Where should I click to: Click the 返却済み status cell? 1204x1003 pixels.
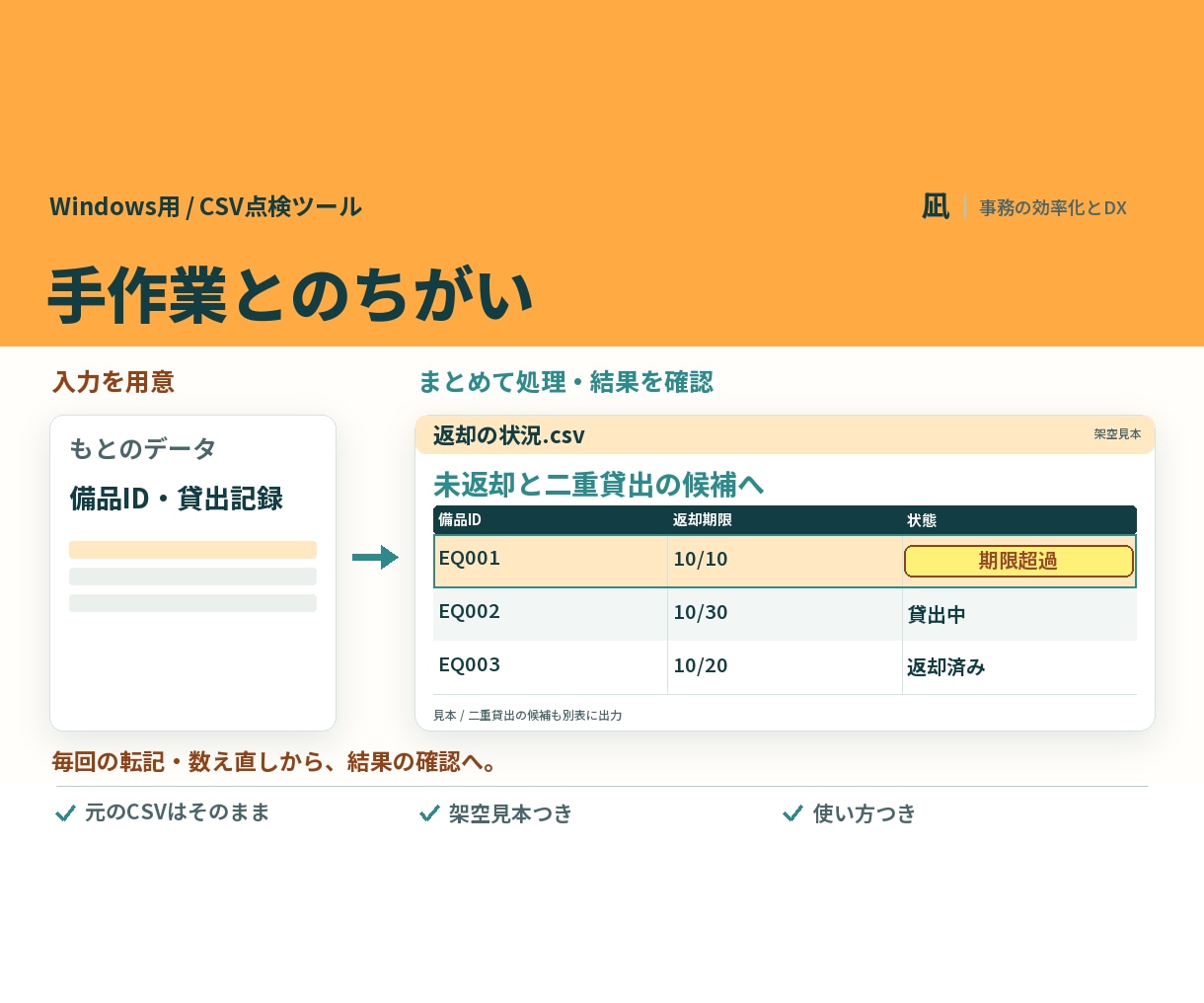[x=1019, y=667]
